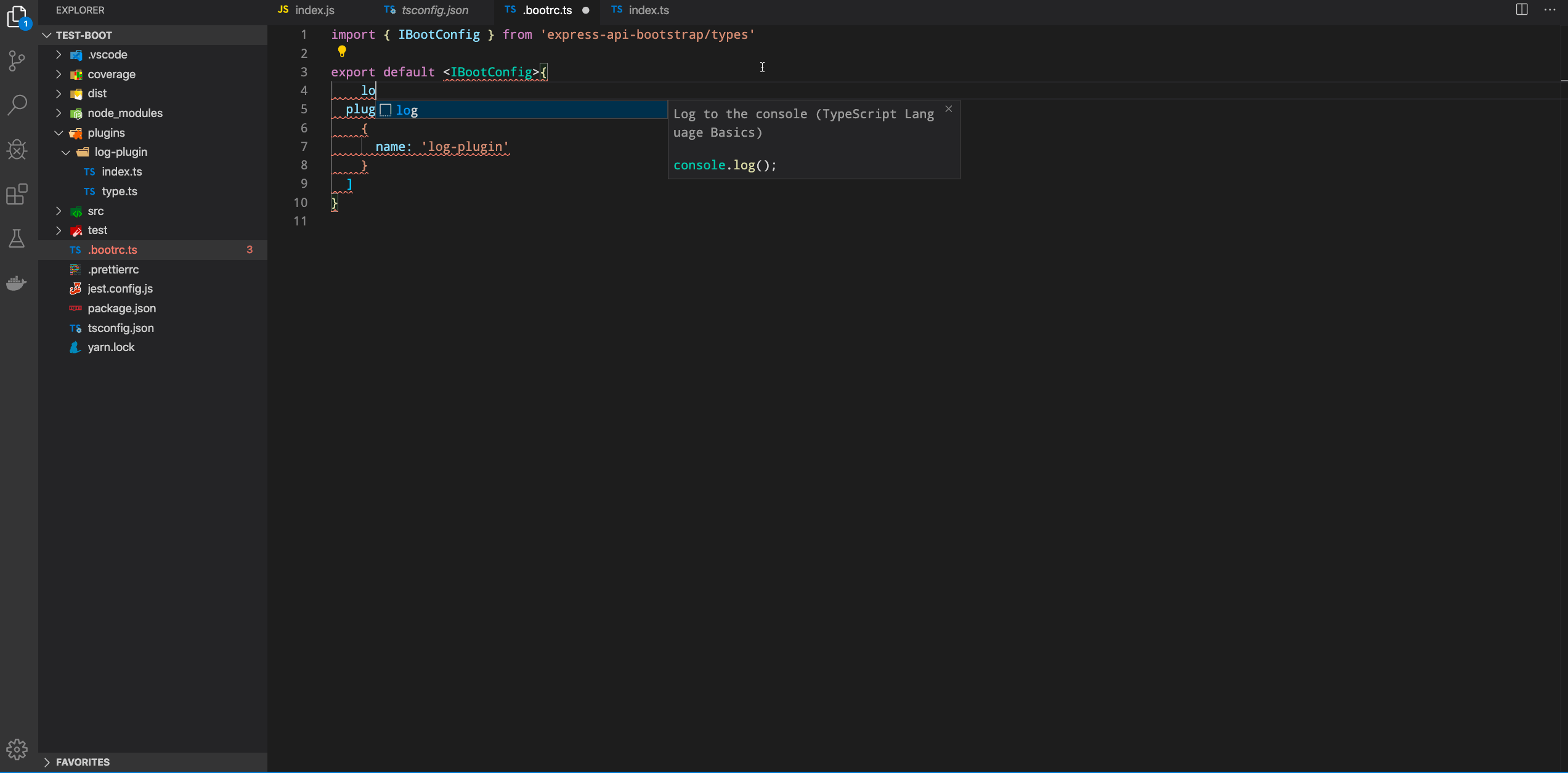This screenshot has width=1568, height=773.
Task: Click the 'log-plugin' string in code
Action: 465,147
